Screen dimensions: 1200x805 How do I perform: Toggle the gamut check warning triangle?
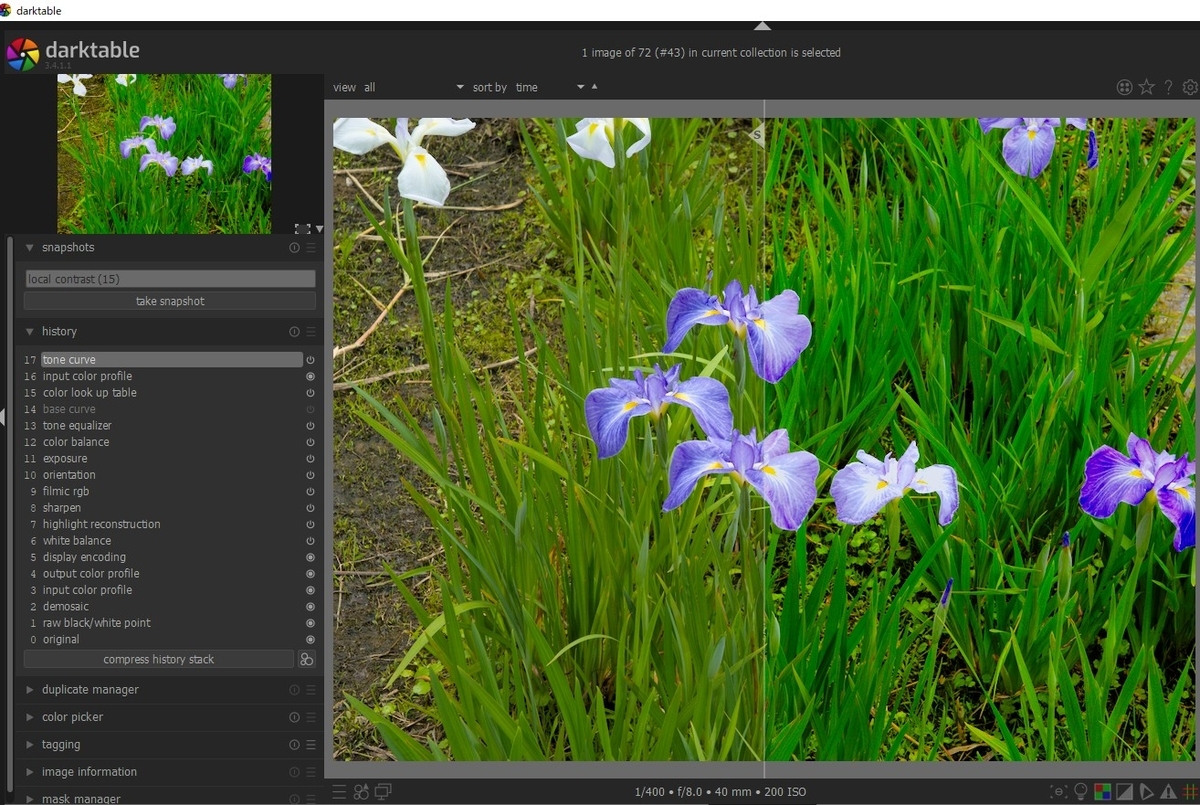pyautogui.click(x=1169, y=792)
